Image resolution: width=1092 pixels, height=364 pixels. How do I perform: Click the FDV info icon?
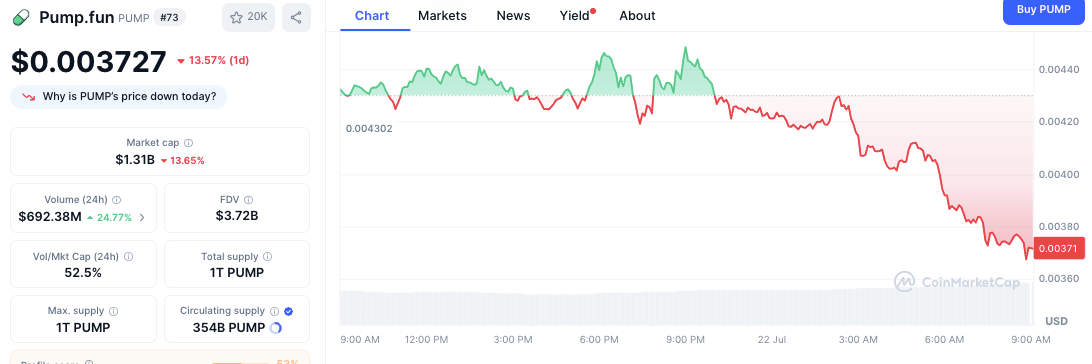[x=249, y=199]
